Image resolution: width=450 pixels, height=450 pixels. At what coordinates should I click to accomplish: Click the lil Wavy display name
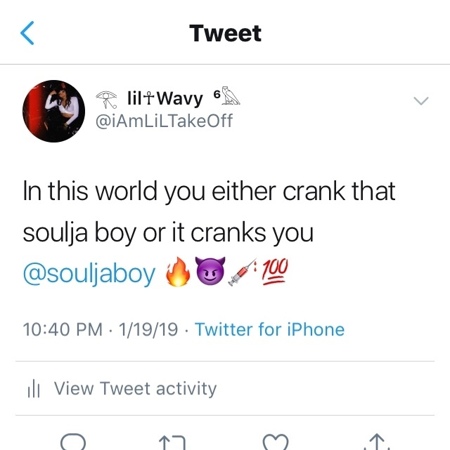point(165,98)
